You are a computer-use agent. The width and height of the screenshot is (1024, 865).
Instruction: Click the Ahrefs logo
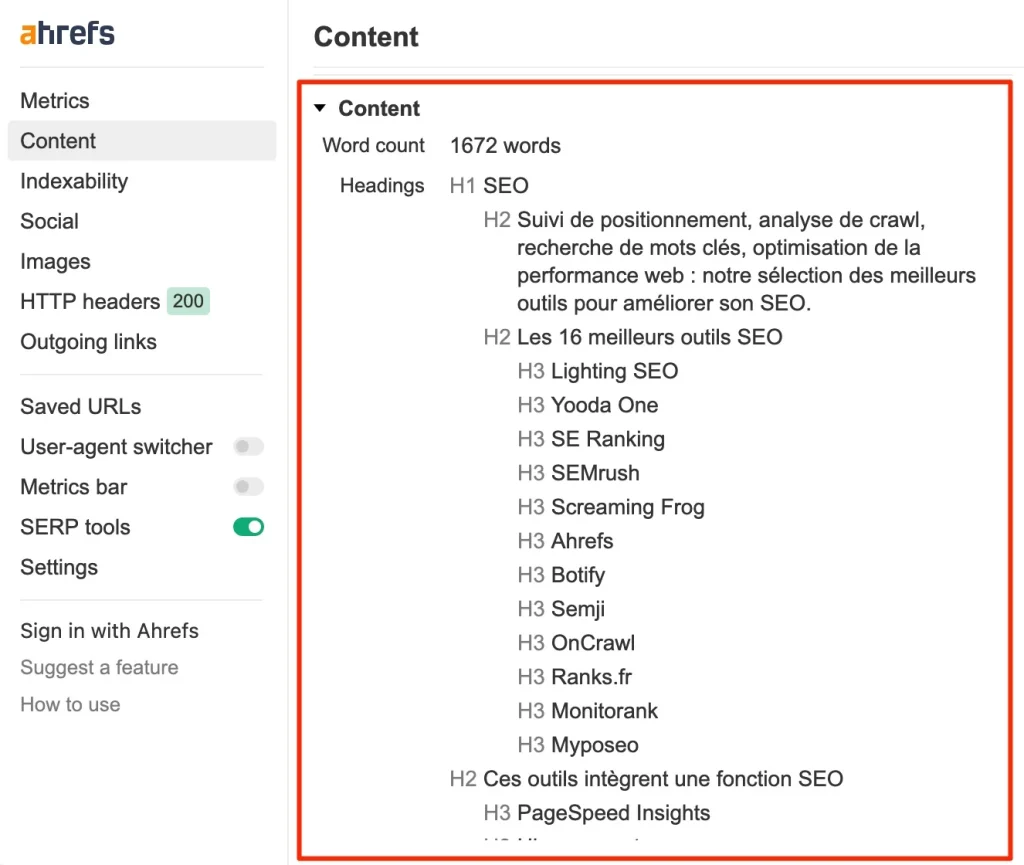point(67,33)
